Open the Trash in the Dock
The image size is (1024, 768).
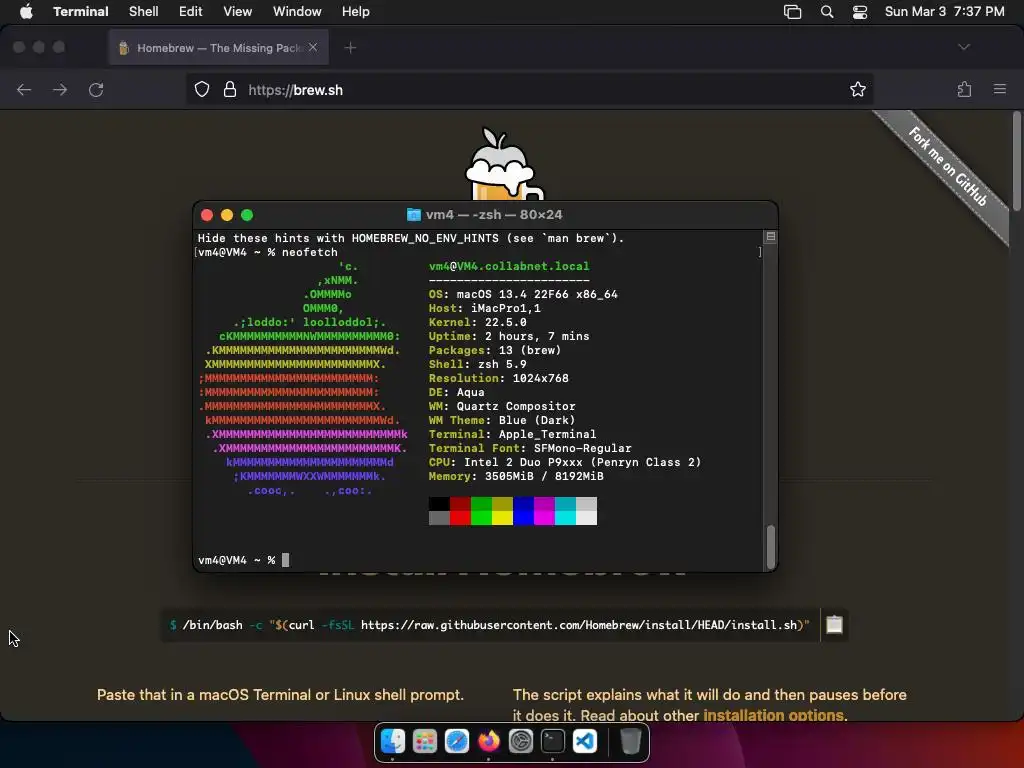click(x=630, y=741)
